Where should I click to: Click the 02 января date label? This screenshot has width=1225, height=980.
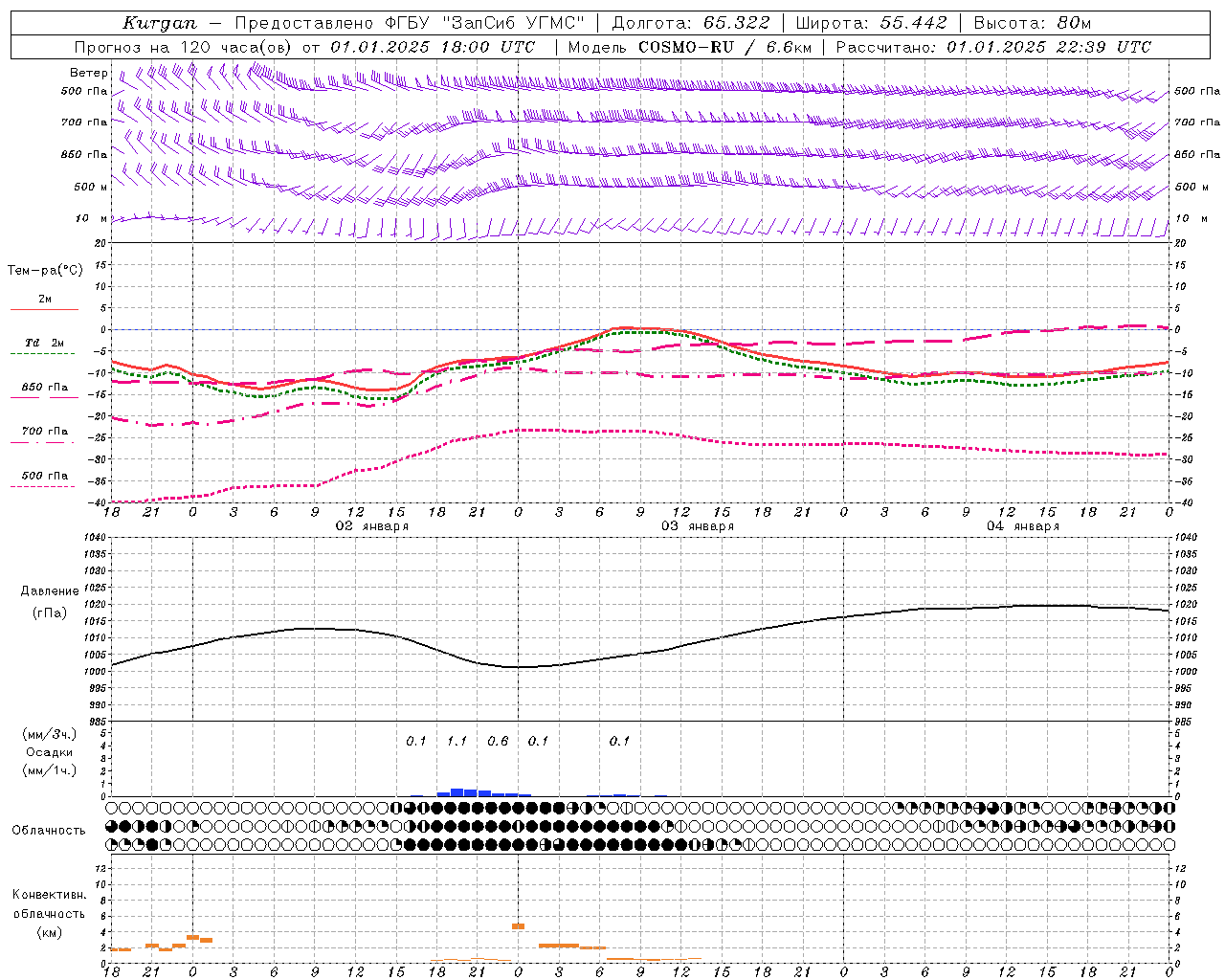click(x=371, y=526)
